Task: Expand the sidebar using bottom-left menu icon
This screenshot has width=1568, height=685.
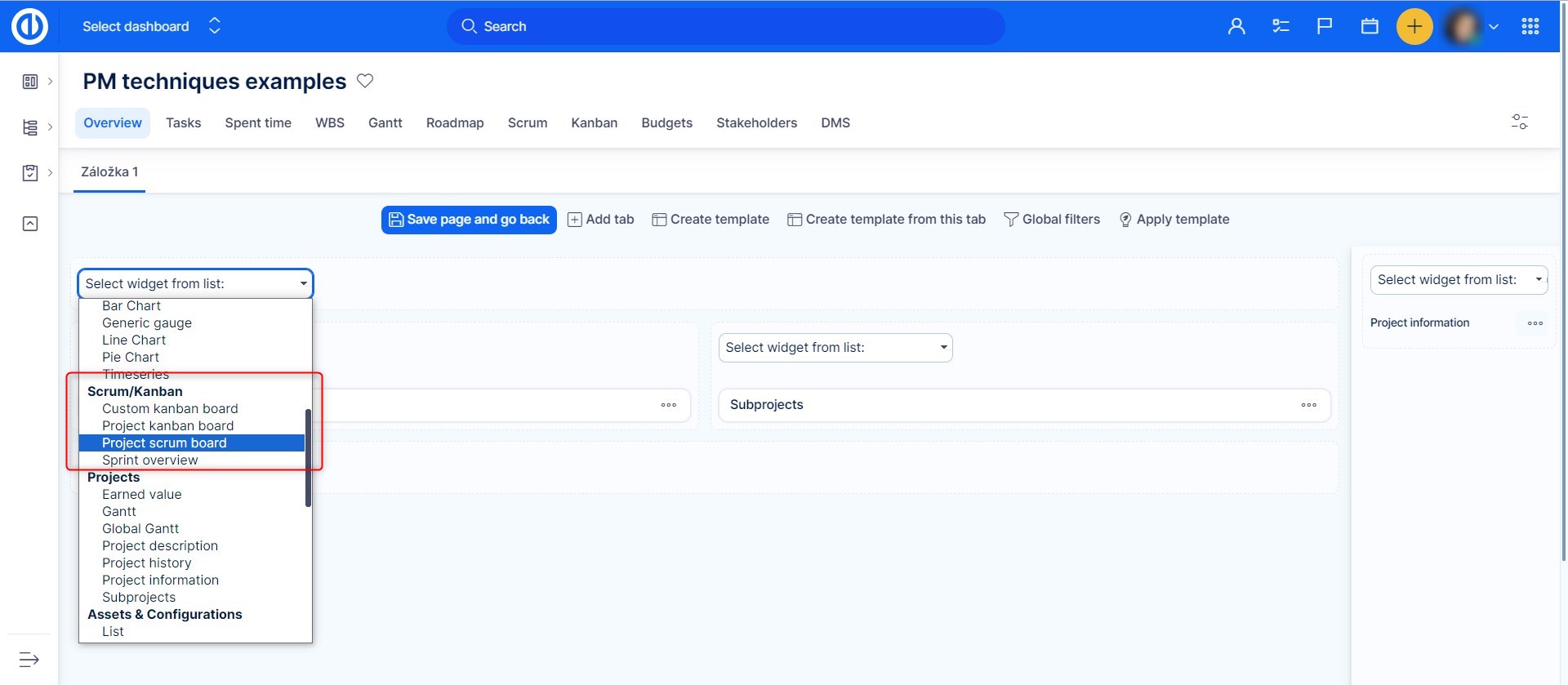Action: coord(29,659)
